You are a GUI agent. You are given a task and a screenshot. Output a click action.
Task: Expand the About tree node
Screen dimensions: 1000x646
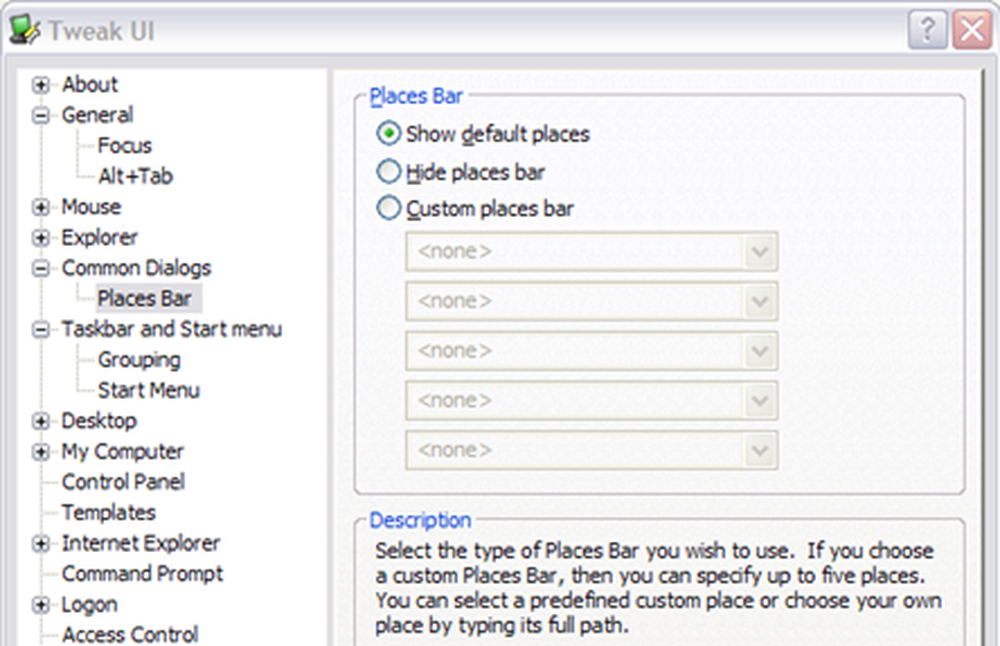point(41,85)
